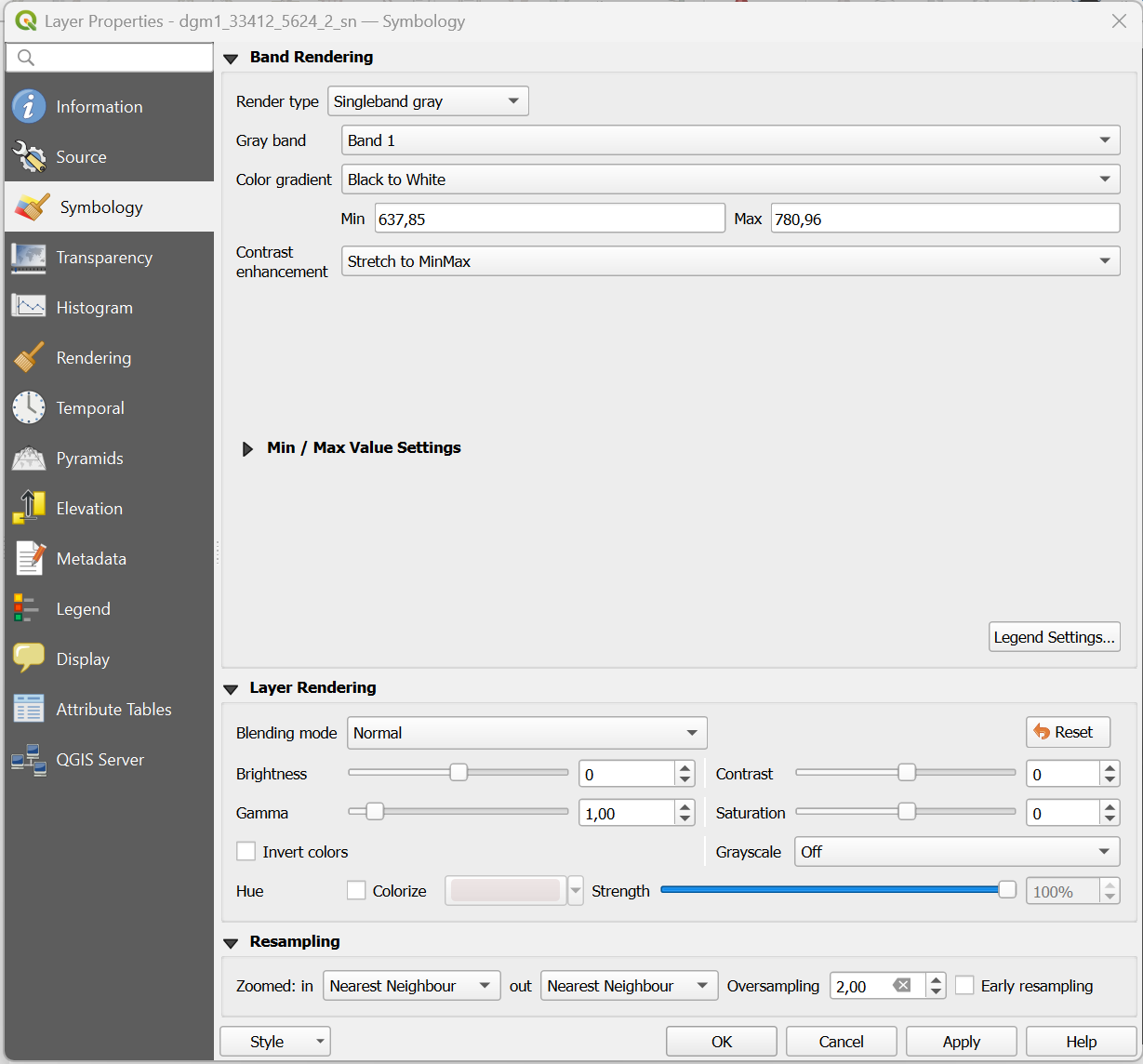Image resolution: width=1143 pixels, height=1064 pixels.
Task: Expand Min / Max Value Settings section
Action: [247, 448]
